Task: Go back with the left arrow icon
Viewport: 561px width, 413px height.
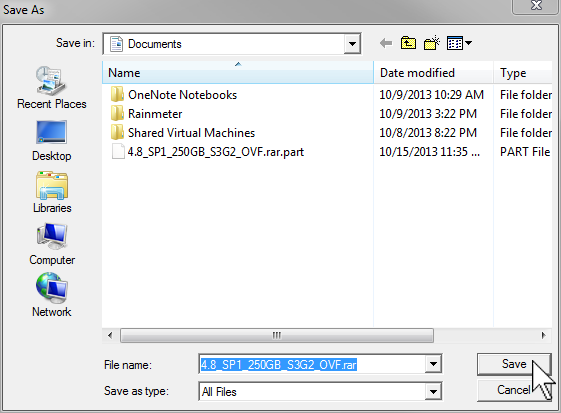Action: 386,44
